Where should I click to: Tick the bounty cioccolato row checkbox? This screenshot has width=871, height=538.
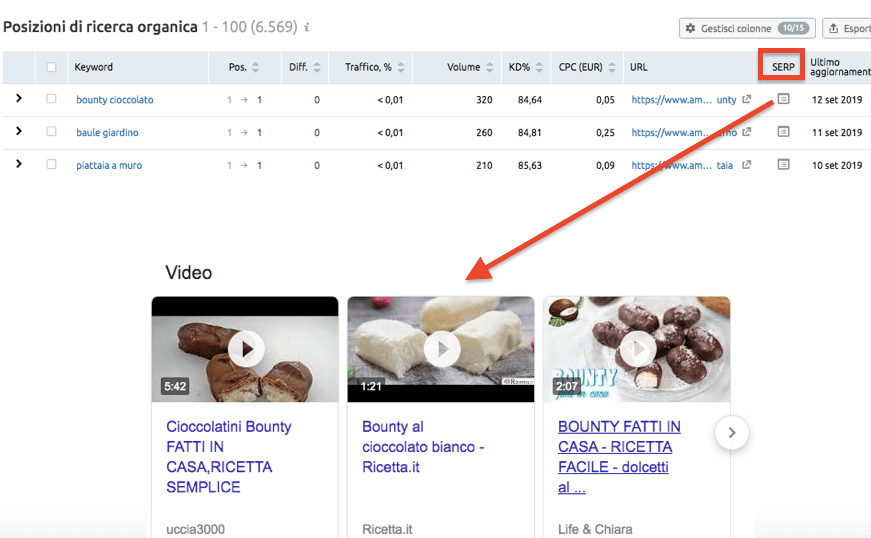click(x=51, y=99)
